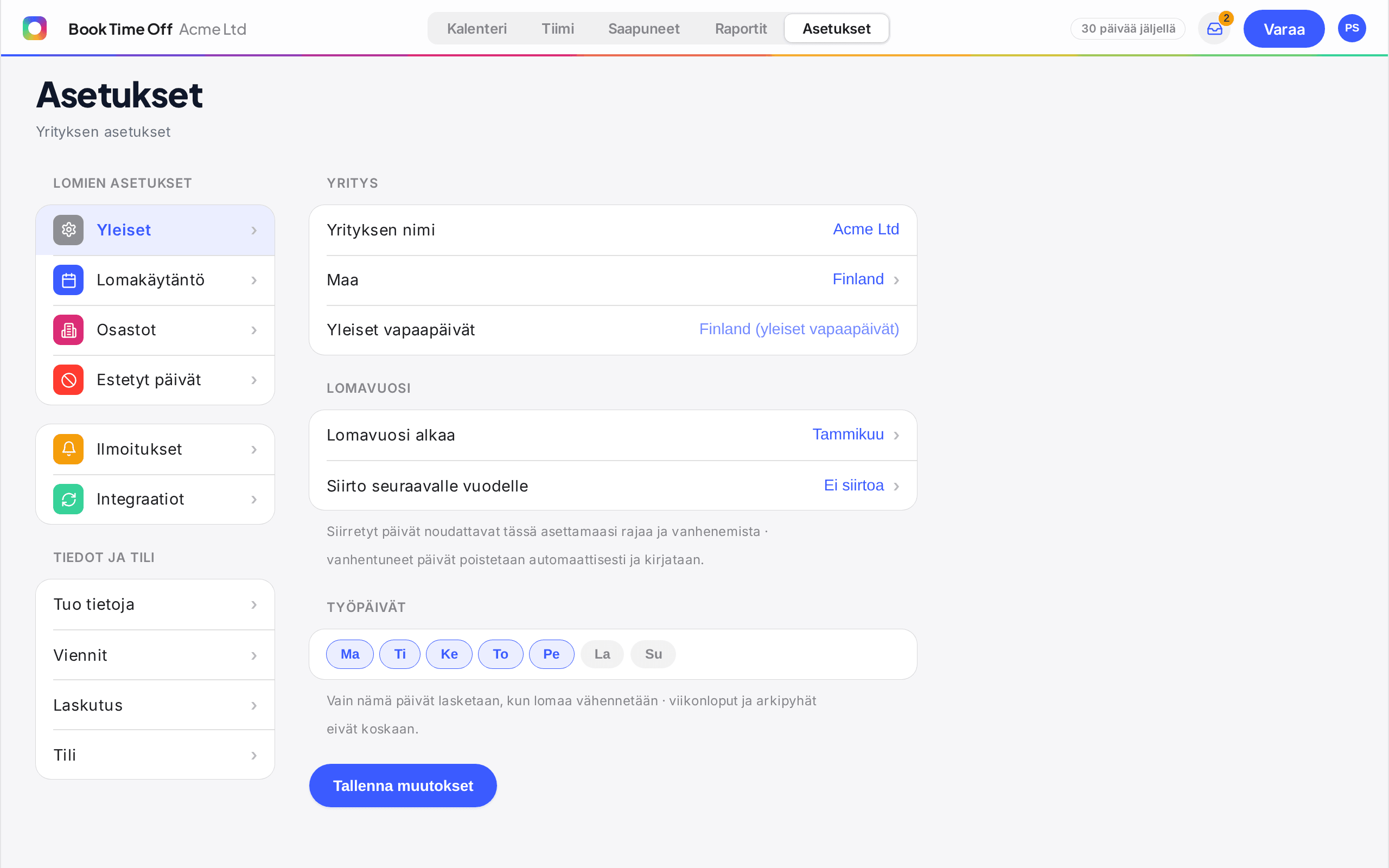Open the Raportit tab
This screenshot has height=868, width=1389.
coord(741,29)
